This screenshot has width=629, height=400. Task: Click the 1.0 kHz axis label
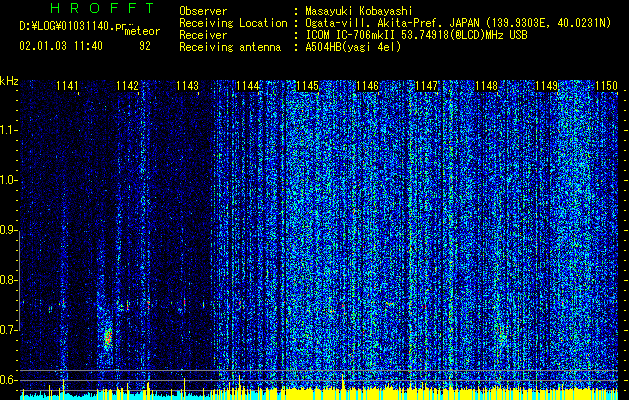[9, 180]
